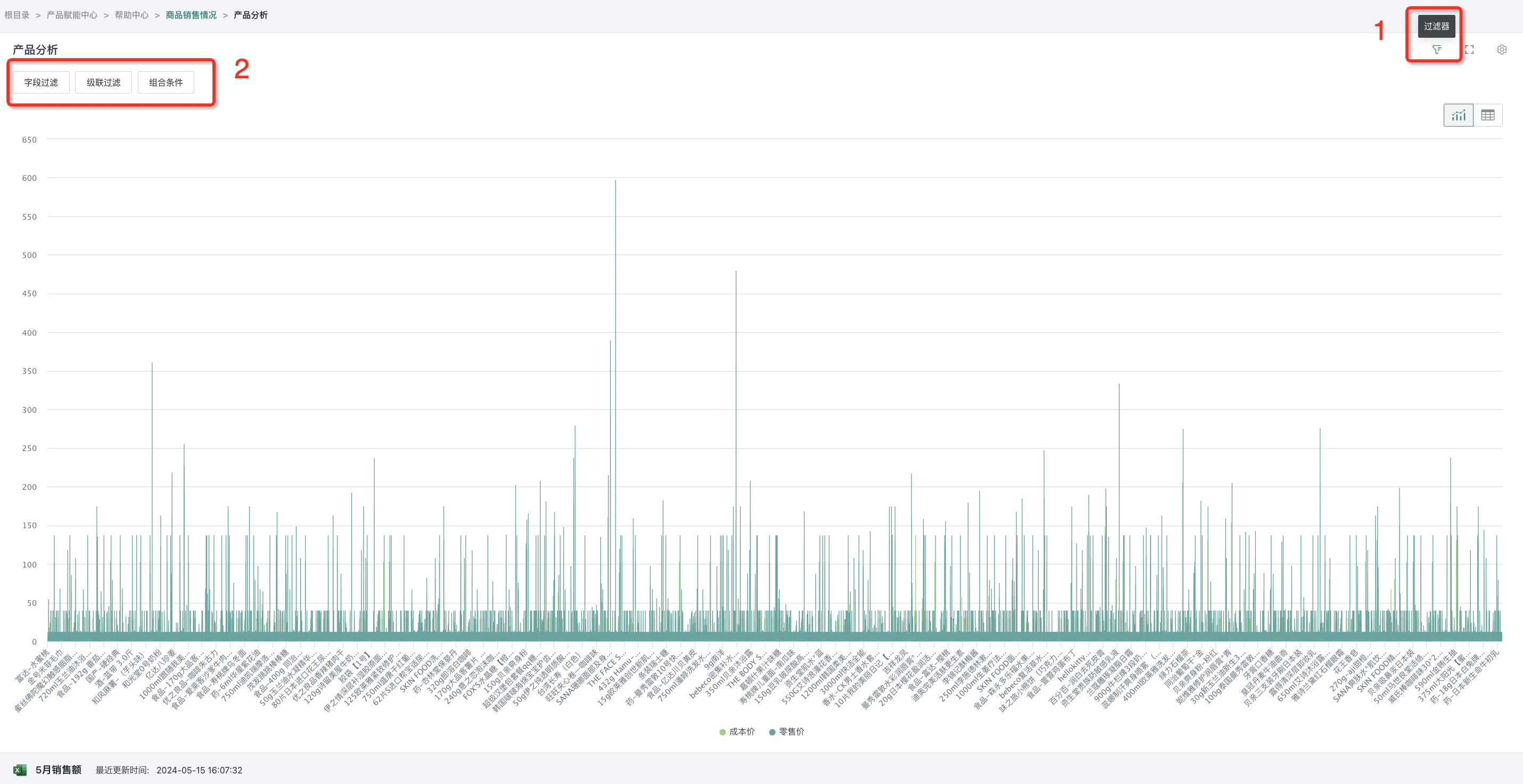
Task: Toggle the 零售价 legend series
Action: click(x=787, y=731)
